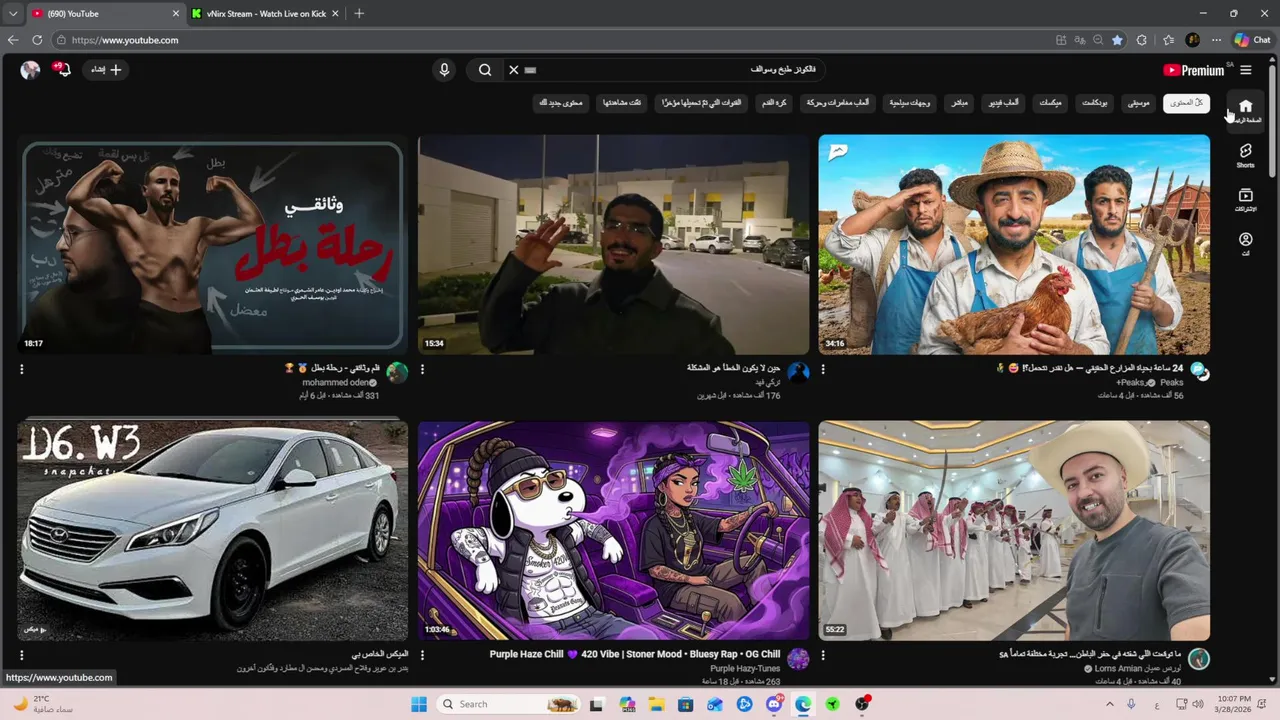
Task: Select the 'ميكسات' filter chip
Action: tap(1050, 103)
